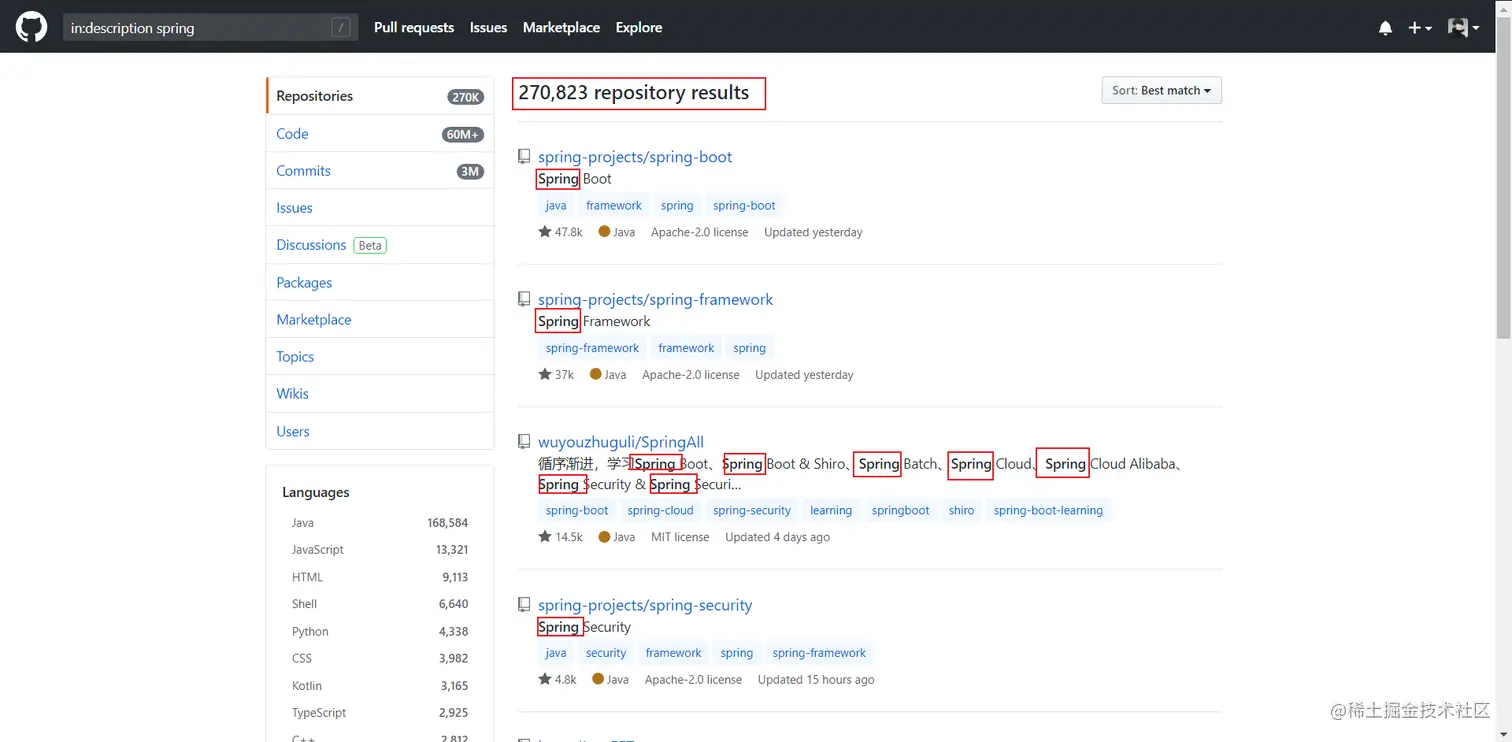Filter results by Python language
This screenshot has width=1512, height=742.
(380, 632)
